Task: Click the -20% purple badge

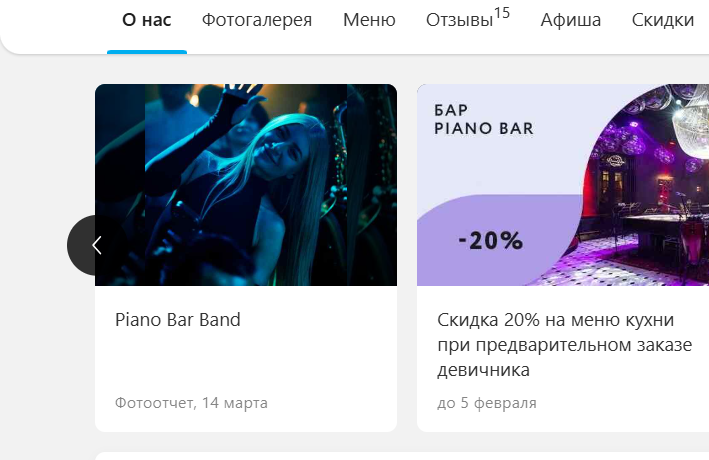Action: pos(491,241)
